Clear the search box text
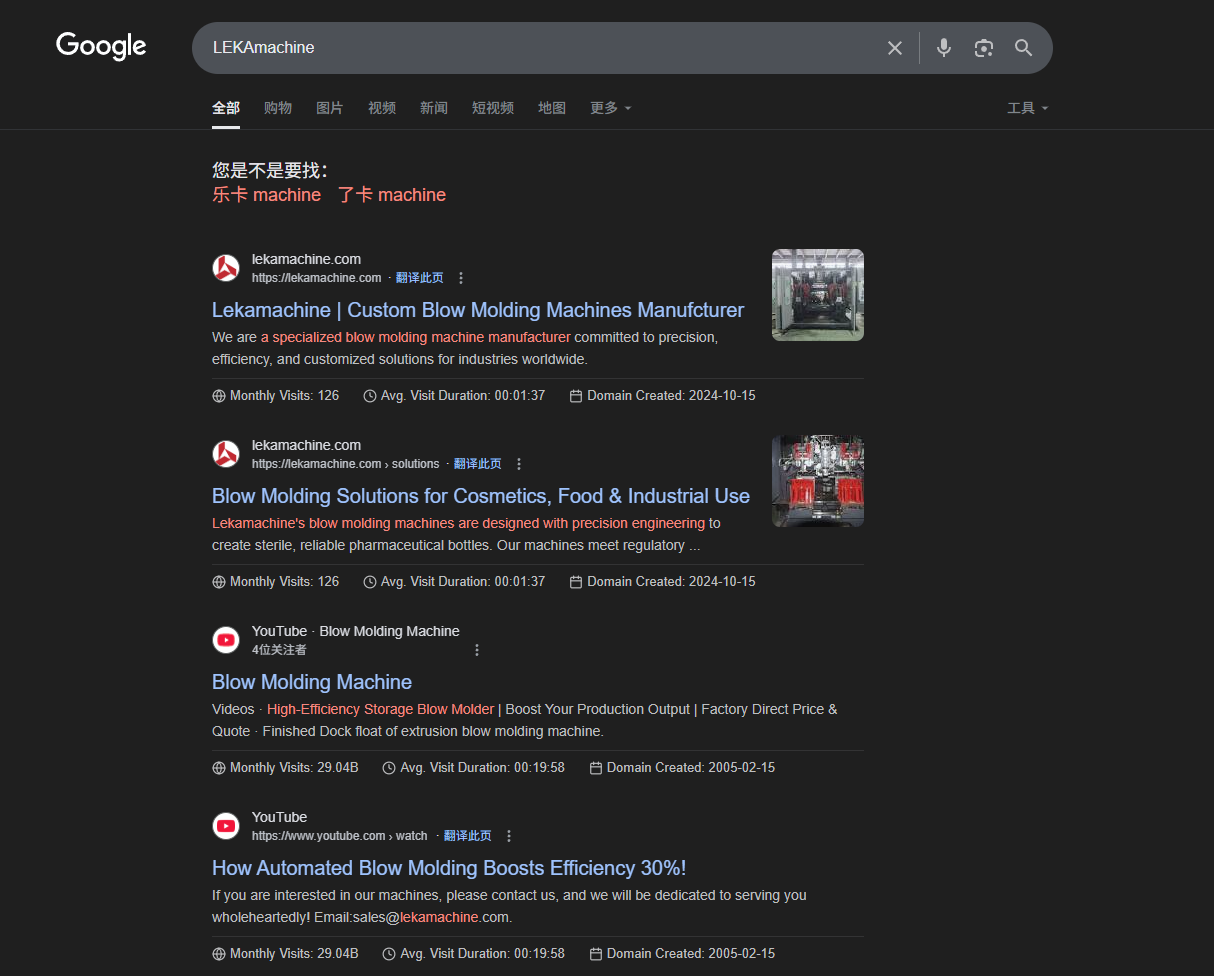The height and width of the screenshot is (976, 1214). [x=894, y=48]
